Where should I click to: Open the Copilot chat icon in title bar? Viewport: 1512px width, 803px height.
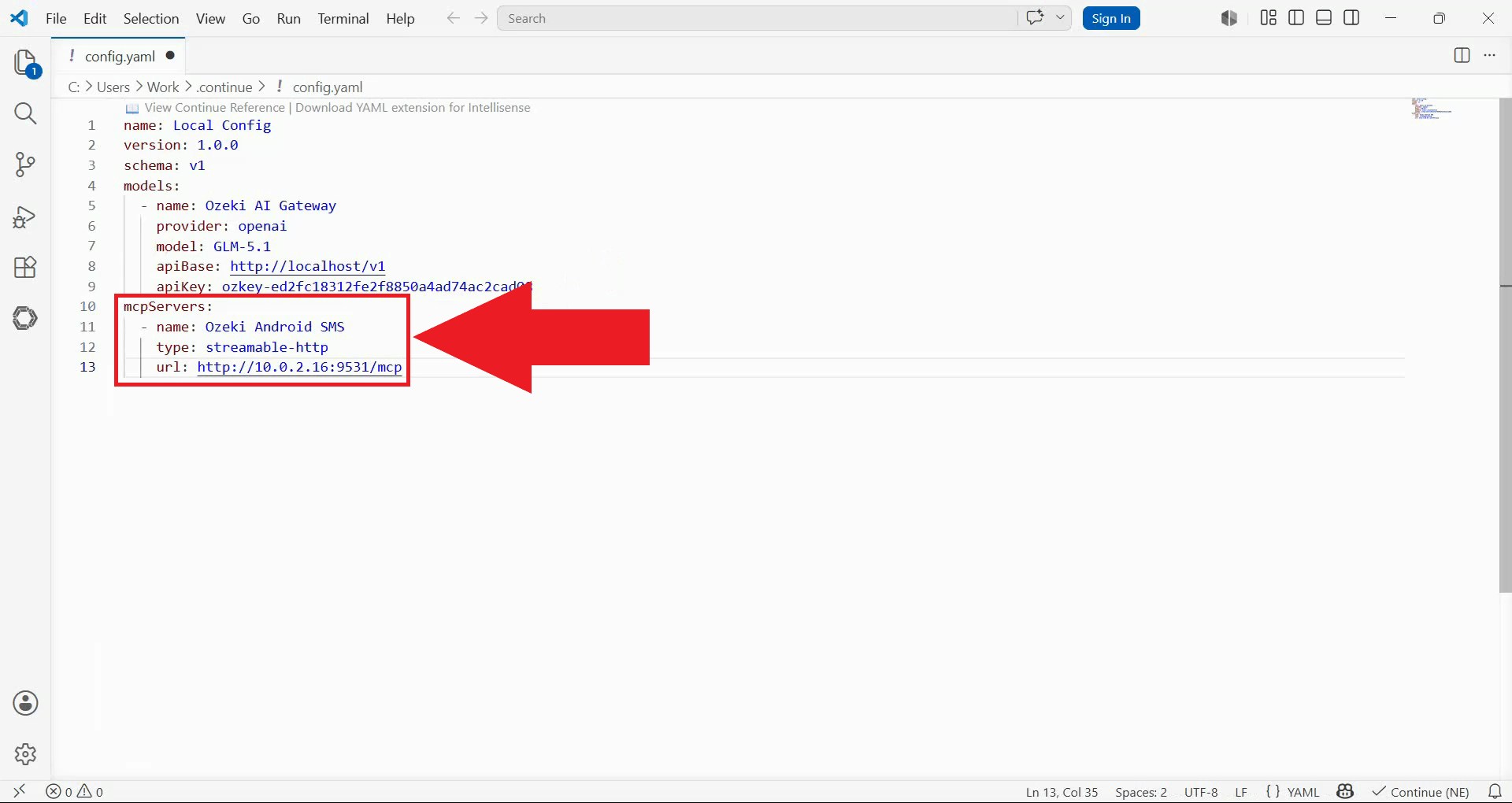coord(1036,17)
